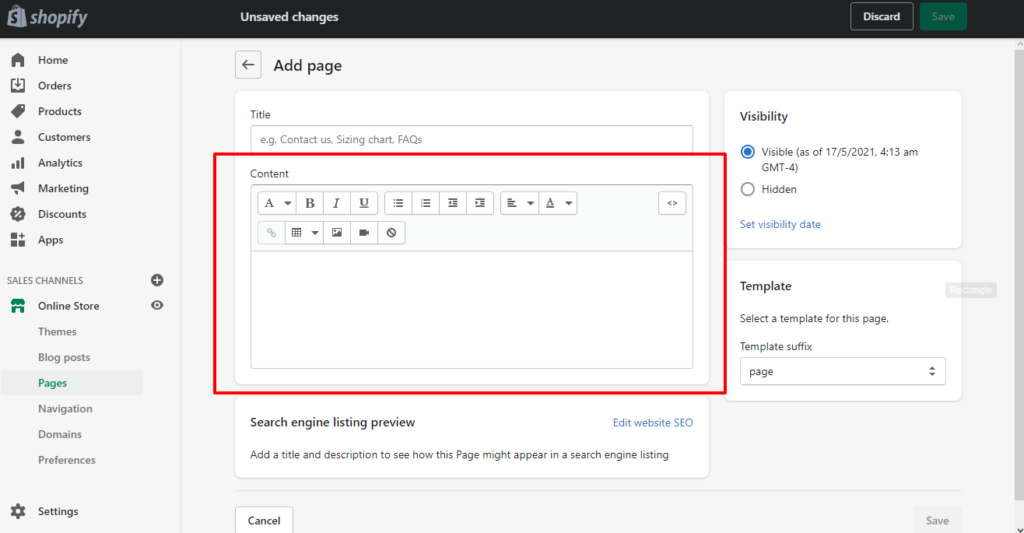Click the Apps grid icon
Image resolution: width=1024 pixels, height=533 pixels.
tap(18, 240)
